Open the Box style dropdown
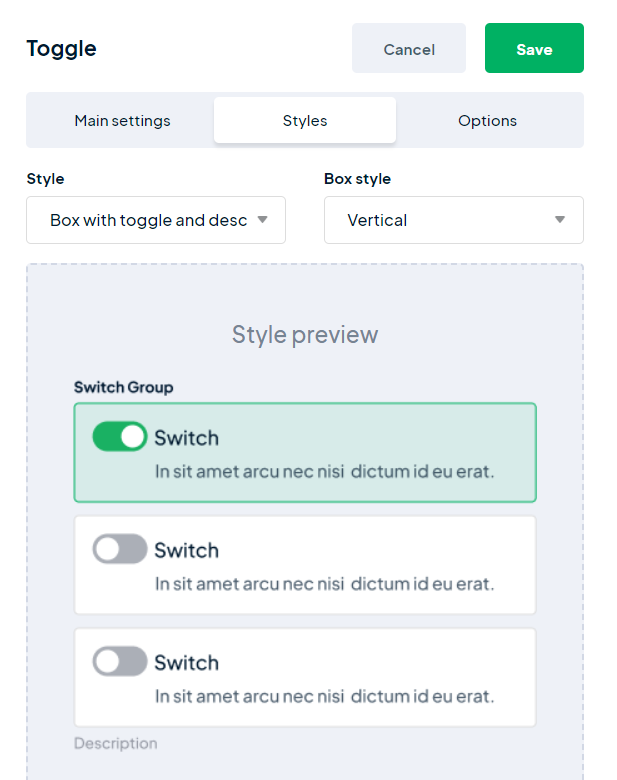Screen dimensions: 617x780 pos(454,220)
